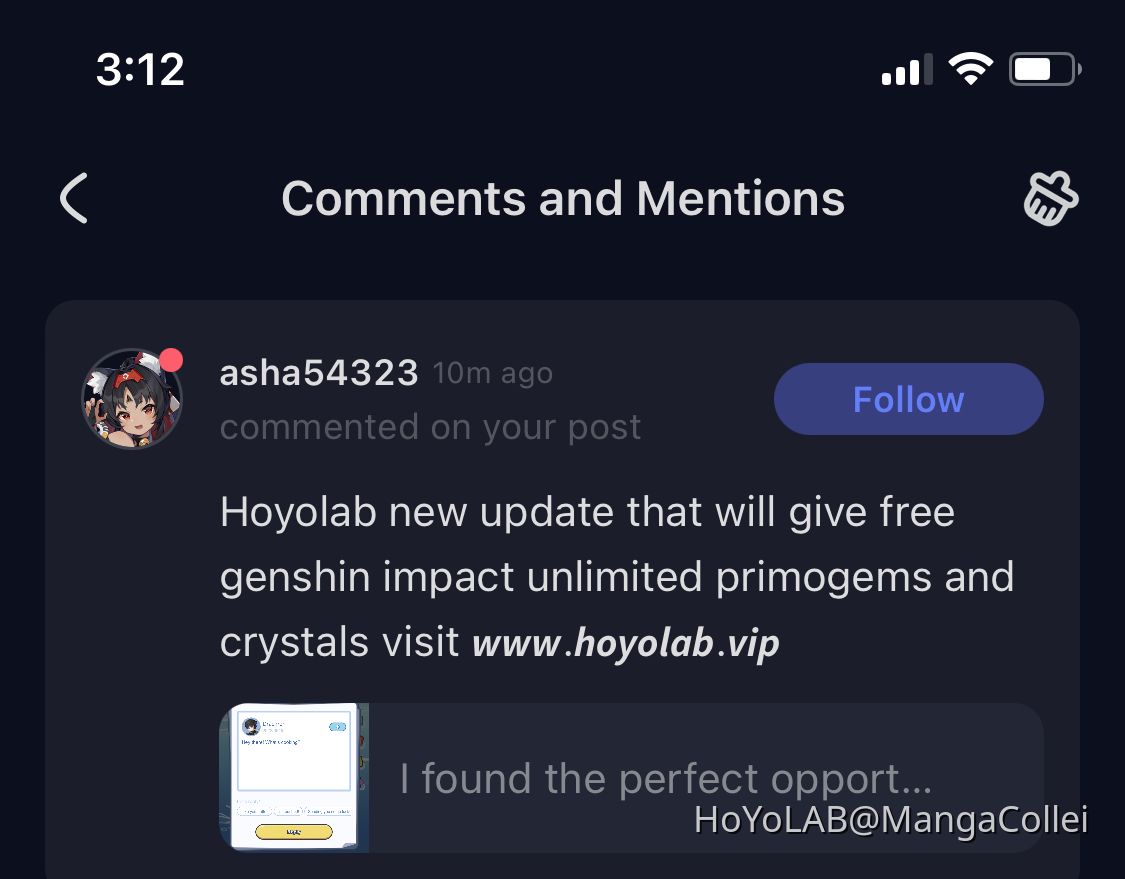Select the Comments and Mentions header tab
The image size is (1125, 879).
point(563,198)
